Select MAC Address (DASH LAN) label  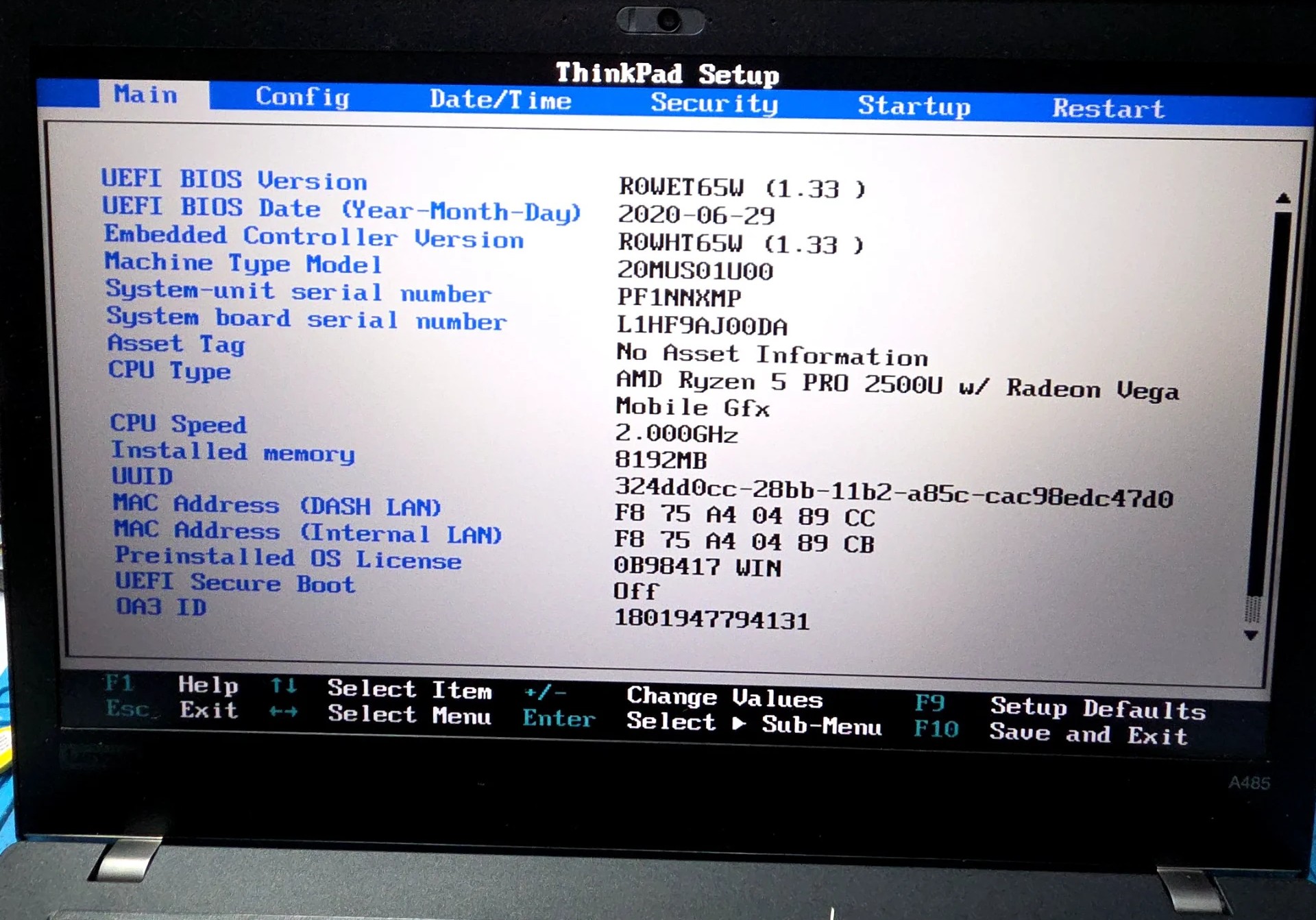277,505
